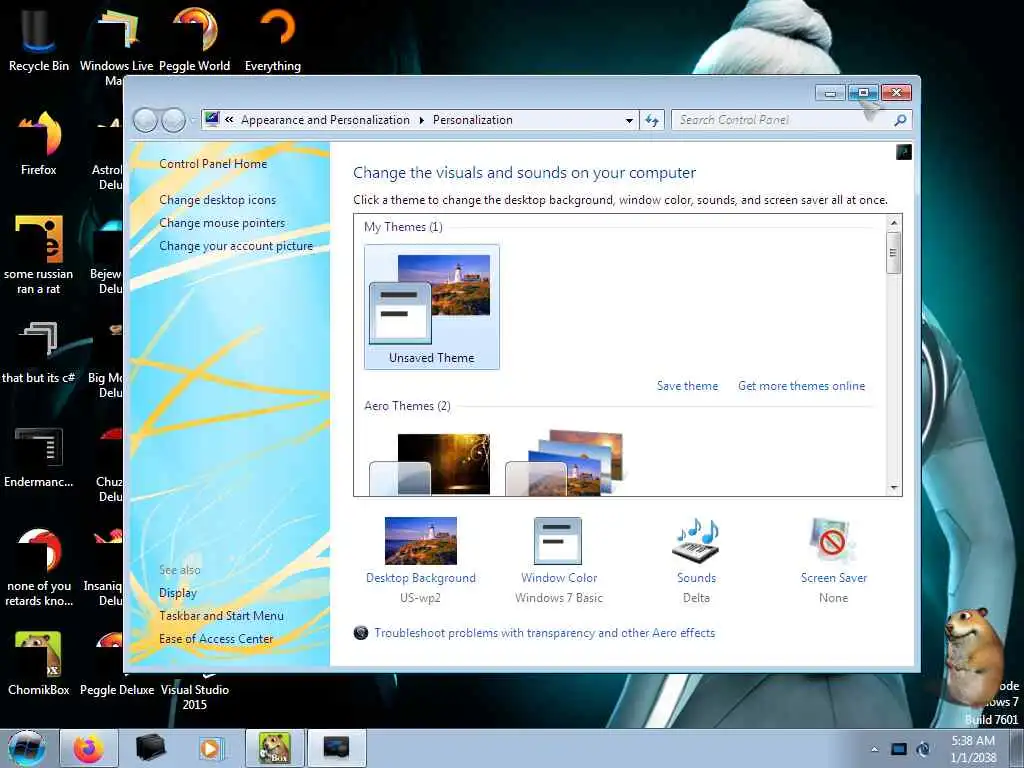The width and height of the screenshot is (1024, 768).
Task: Click Appearance and Personalization breadcrumb
Action: [x=325, y=120]
